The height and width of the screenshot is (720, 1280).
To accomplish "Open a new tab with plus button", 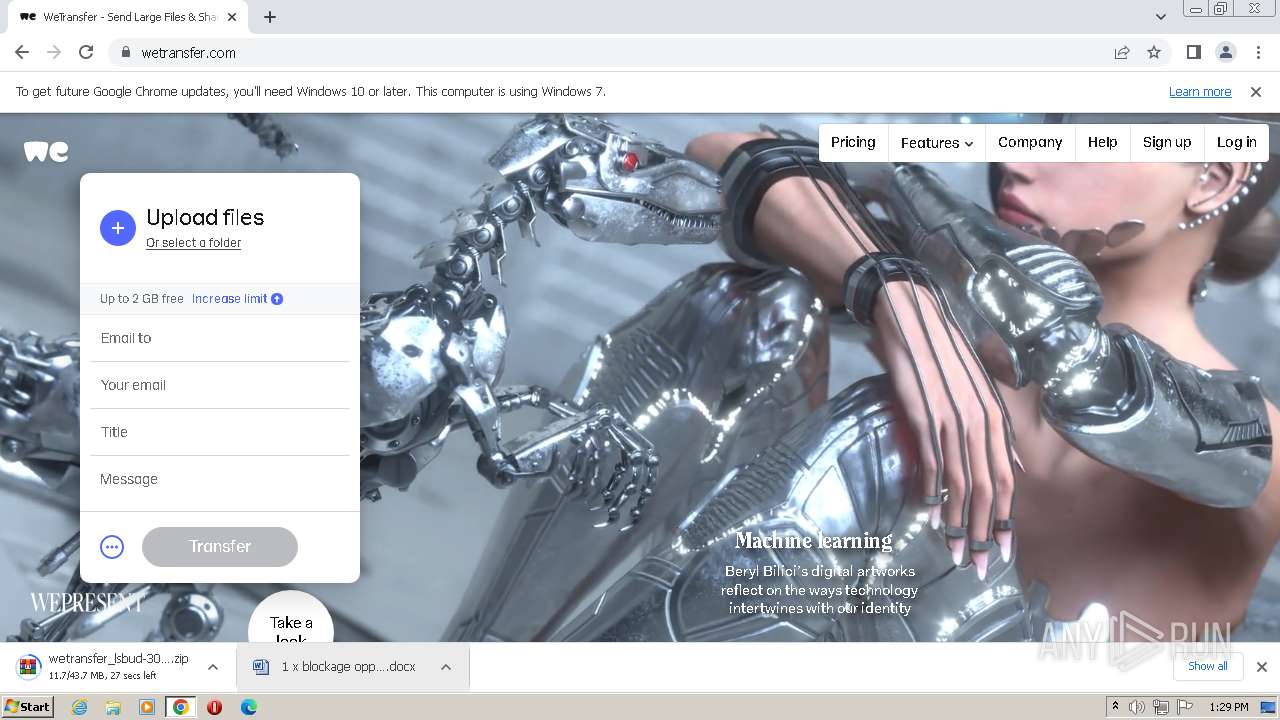I will pyautogui.click(x=270, y=17).
